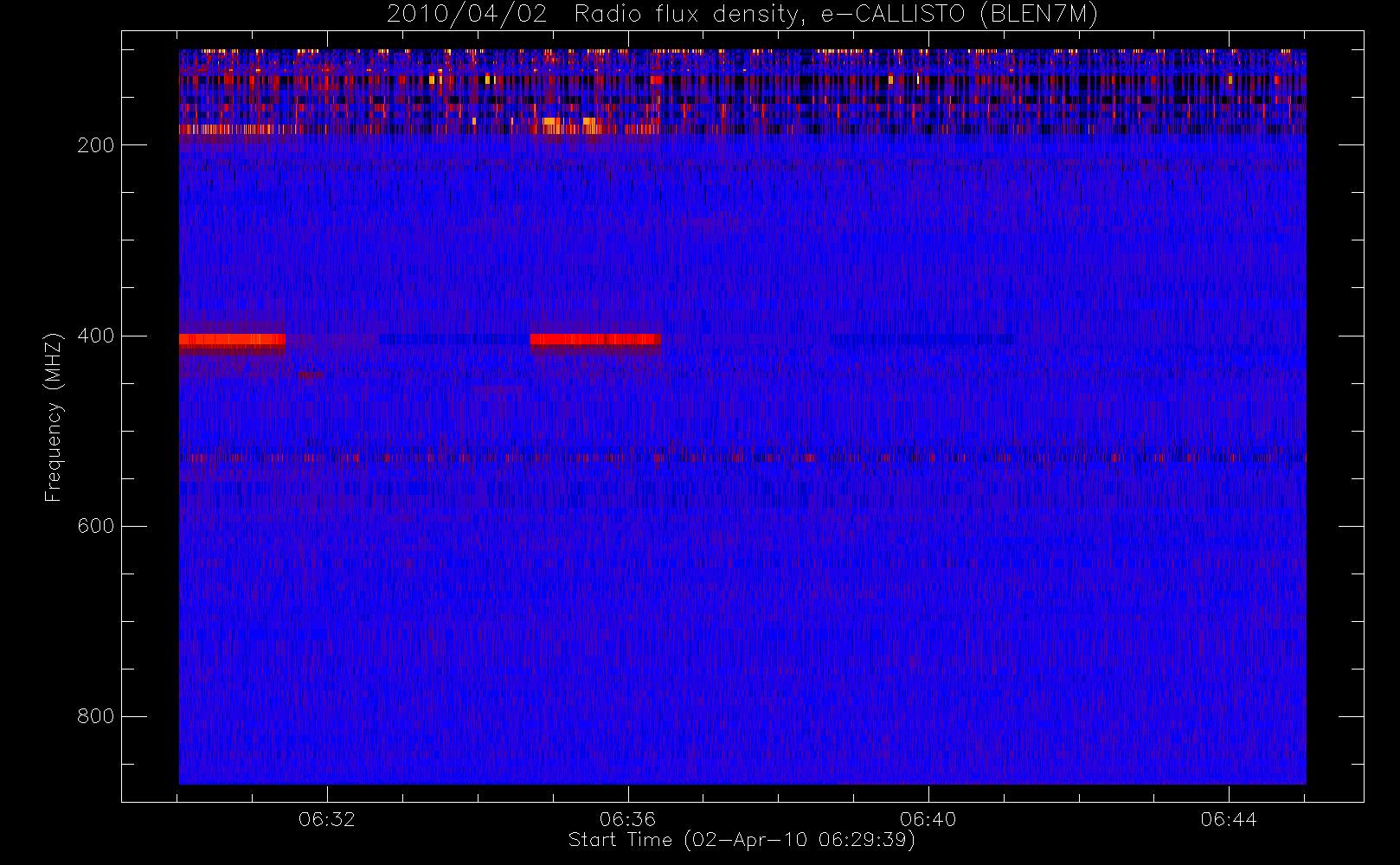Click the 800 frequency tick label

click(x=96, y=716)
